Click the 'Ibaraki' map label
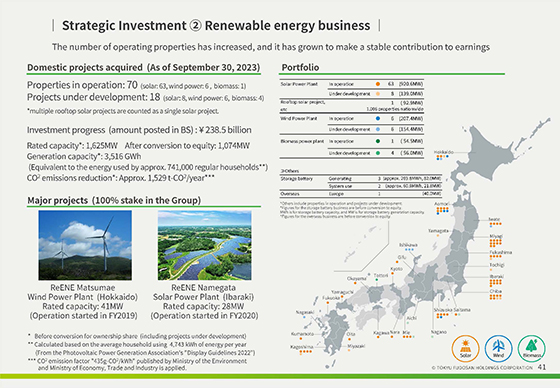Screen dimensions: 560x388 (496, 277)
